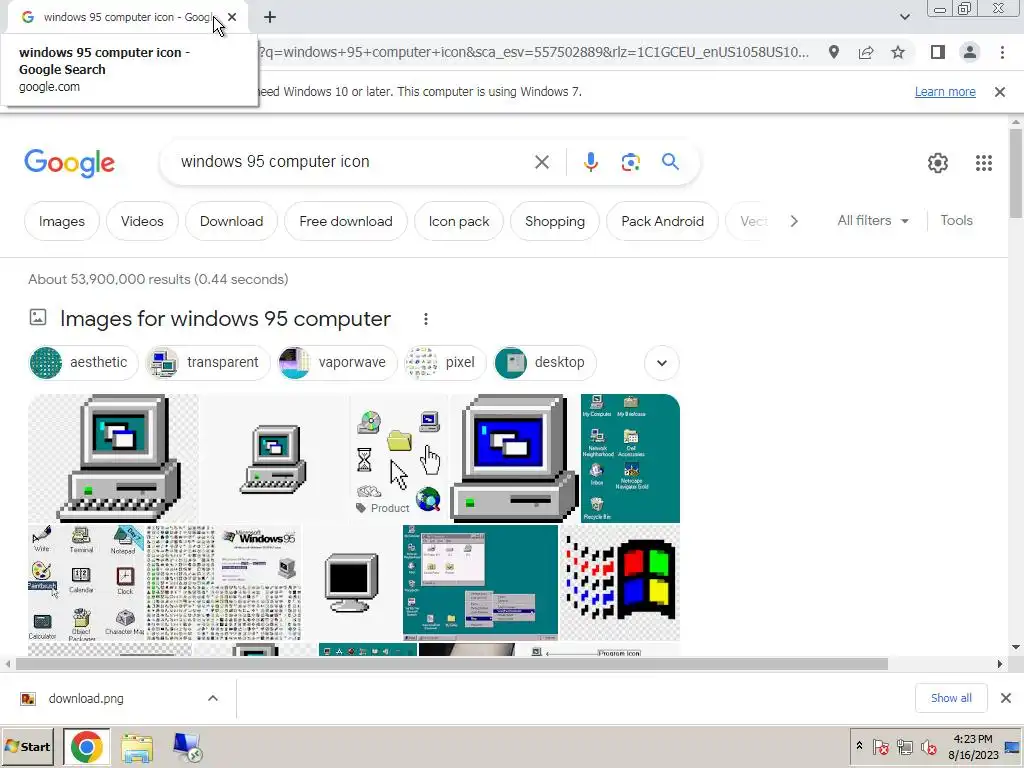
Task: Open the Paintbrush accessories icons image
Action: pyautogui.click(x=86, y=583)
